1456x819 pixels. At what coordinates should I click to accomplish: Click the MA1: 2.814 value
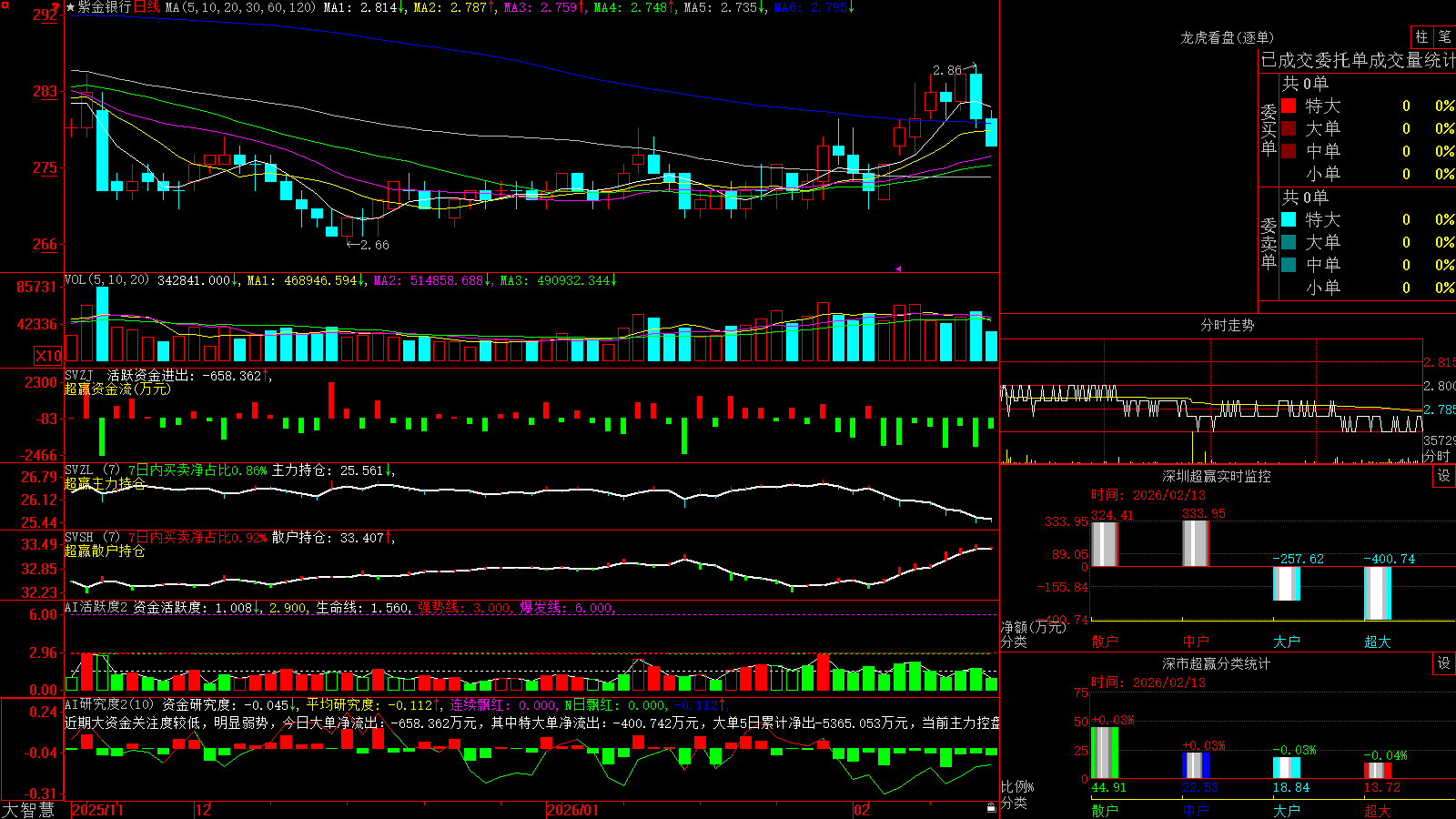click(x=360, y=7)
